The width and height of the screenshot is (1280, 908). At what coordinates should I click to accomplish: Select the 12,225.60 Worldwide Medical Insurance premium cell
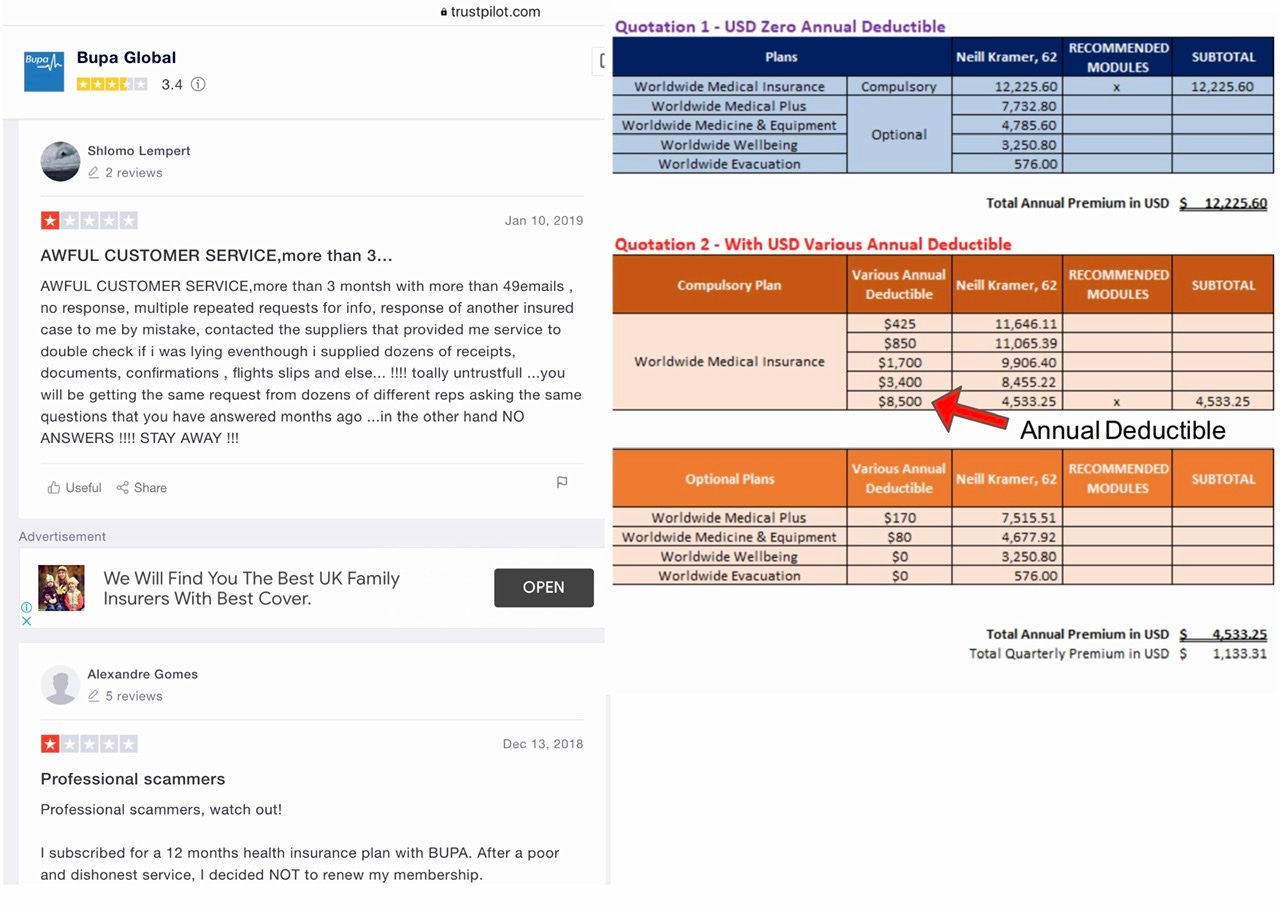(1005, 87)
